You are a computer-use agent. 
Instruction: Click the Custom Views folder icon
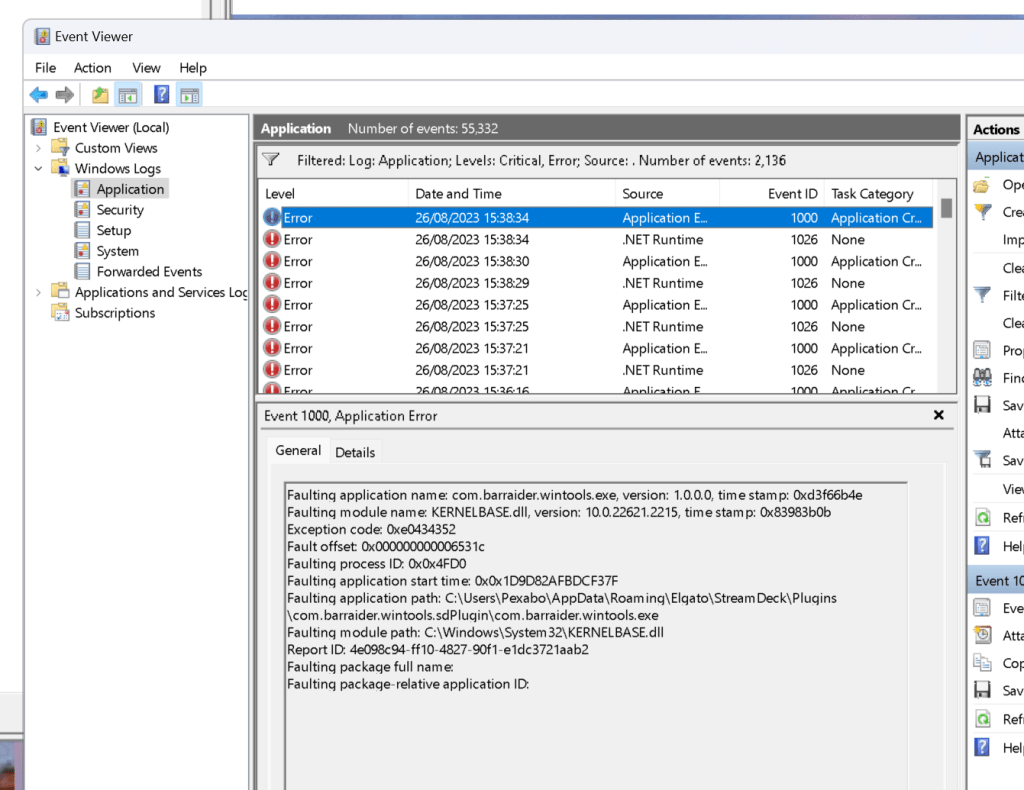[x=60, y=147]
